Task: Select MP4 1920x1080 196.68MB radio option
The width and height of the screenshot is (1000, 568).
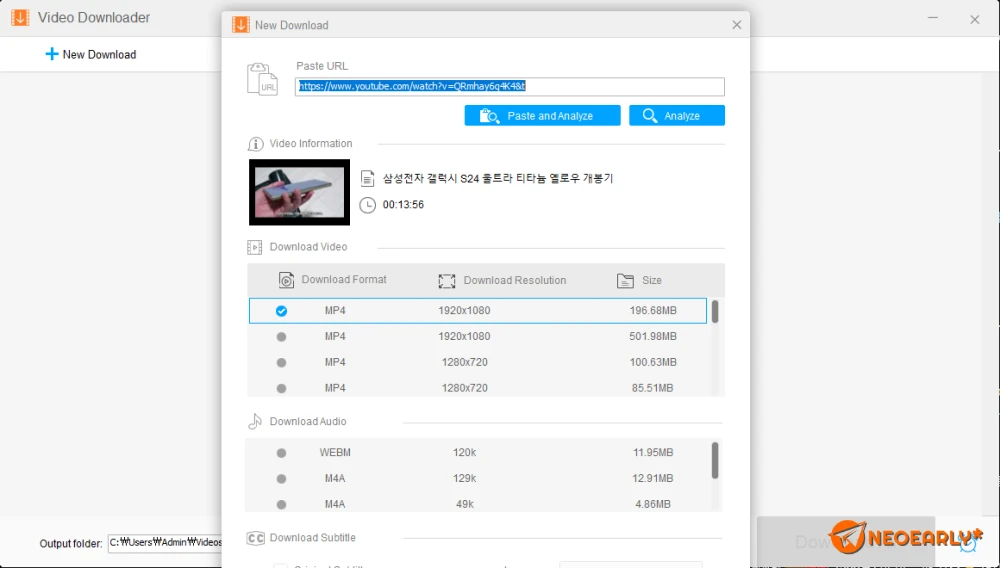Action: click(x=281, y=311)
